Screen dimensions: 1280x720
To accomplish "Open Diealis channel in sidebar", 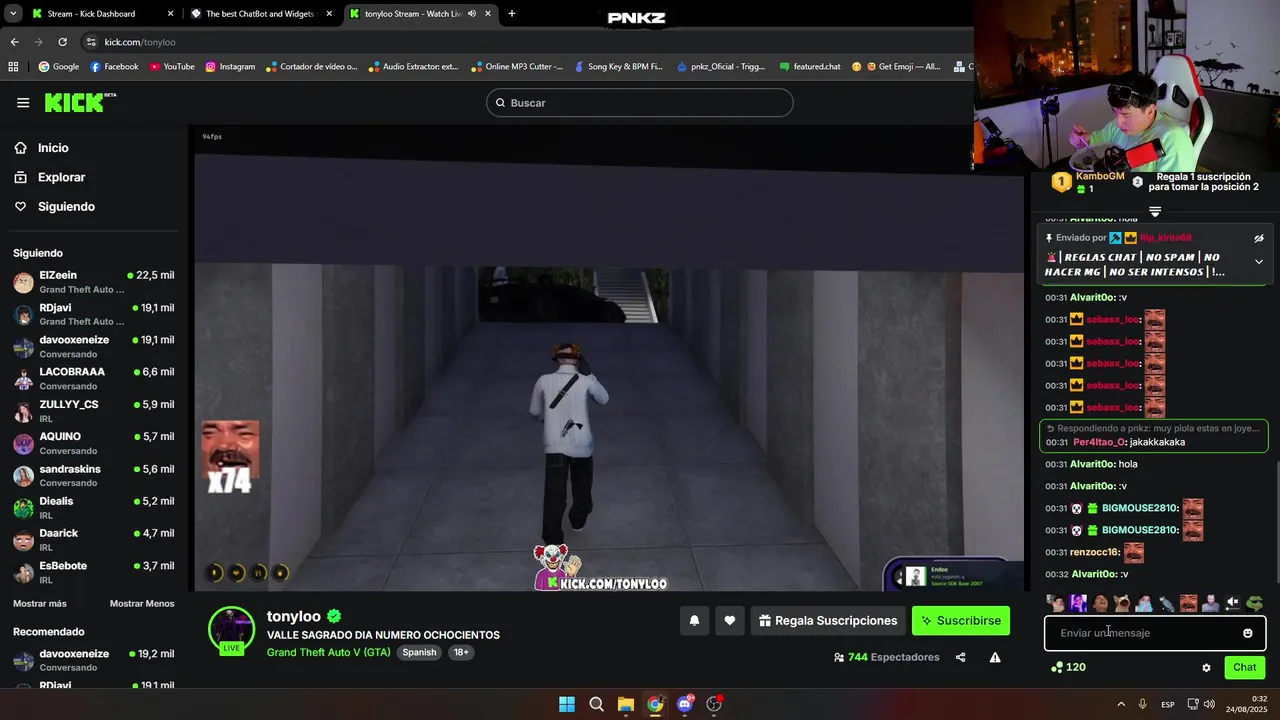I will [x=94, y=508].
